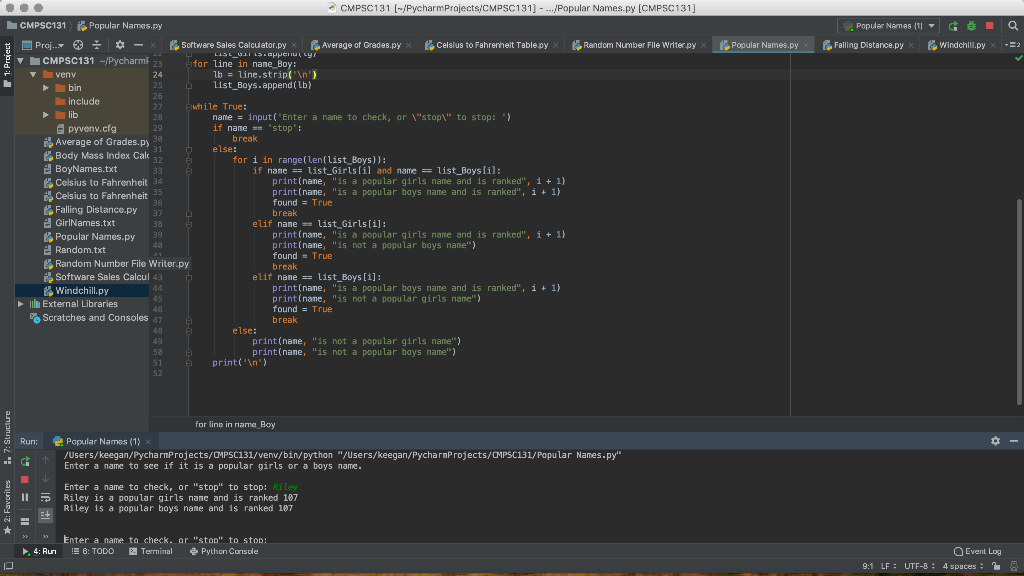
Task: Expand External Libraries node
Action: pyautogui.click(x=20, y=304)
